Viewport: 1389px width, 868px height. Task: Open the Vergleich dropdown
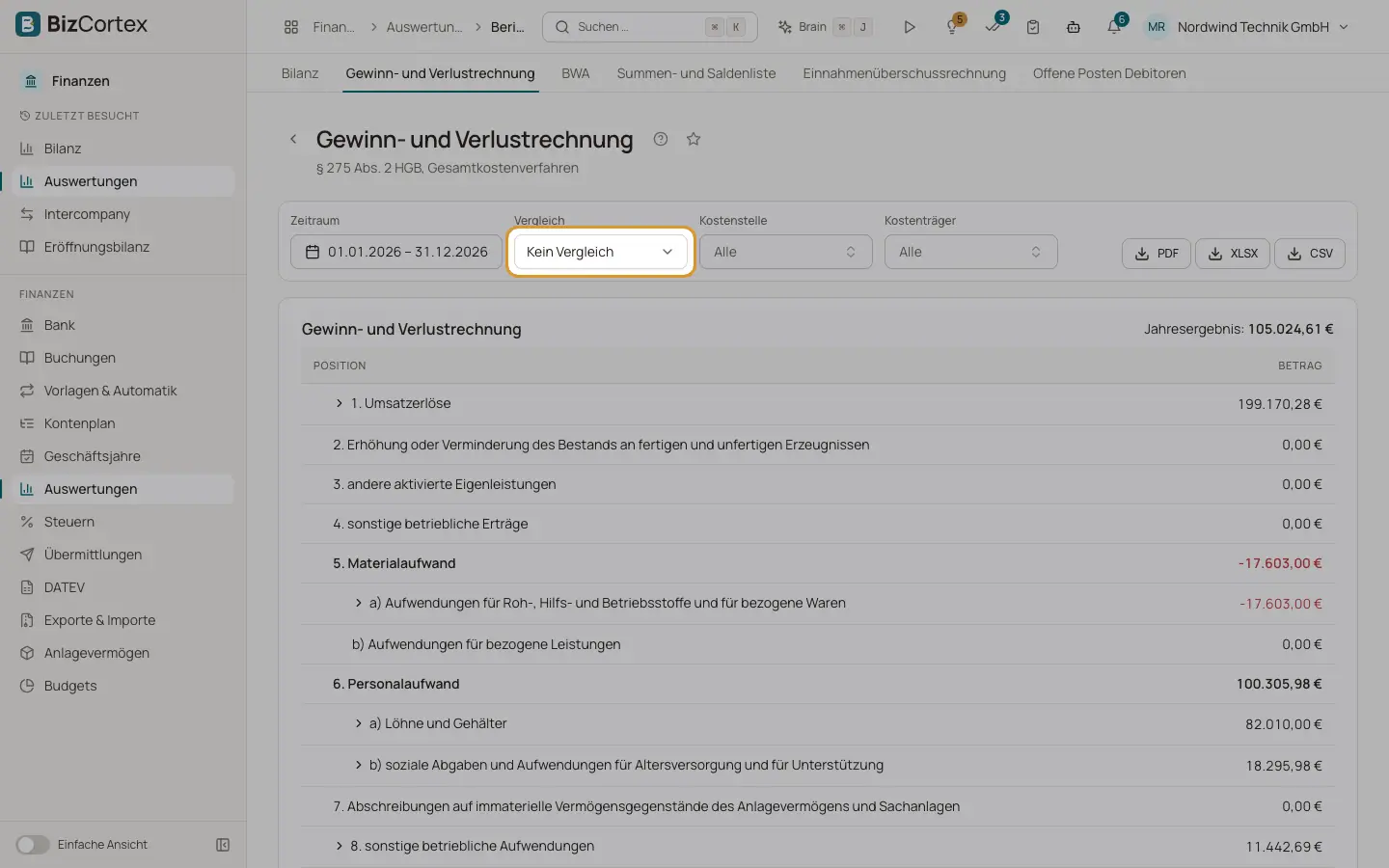600,252
